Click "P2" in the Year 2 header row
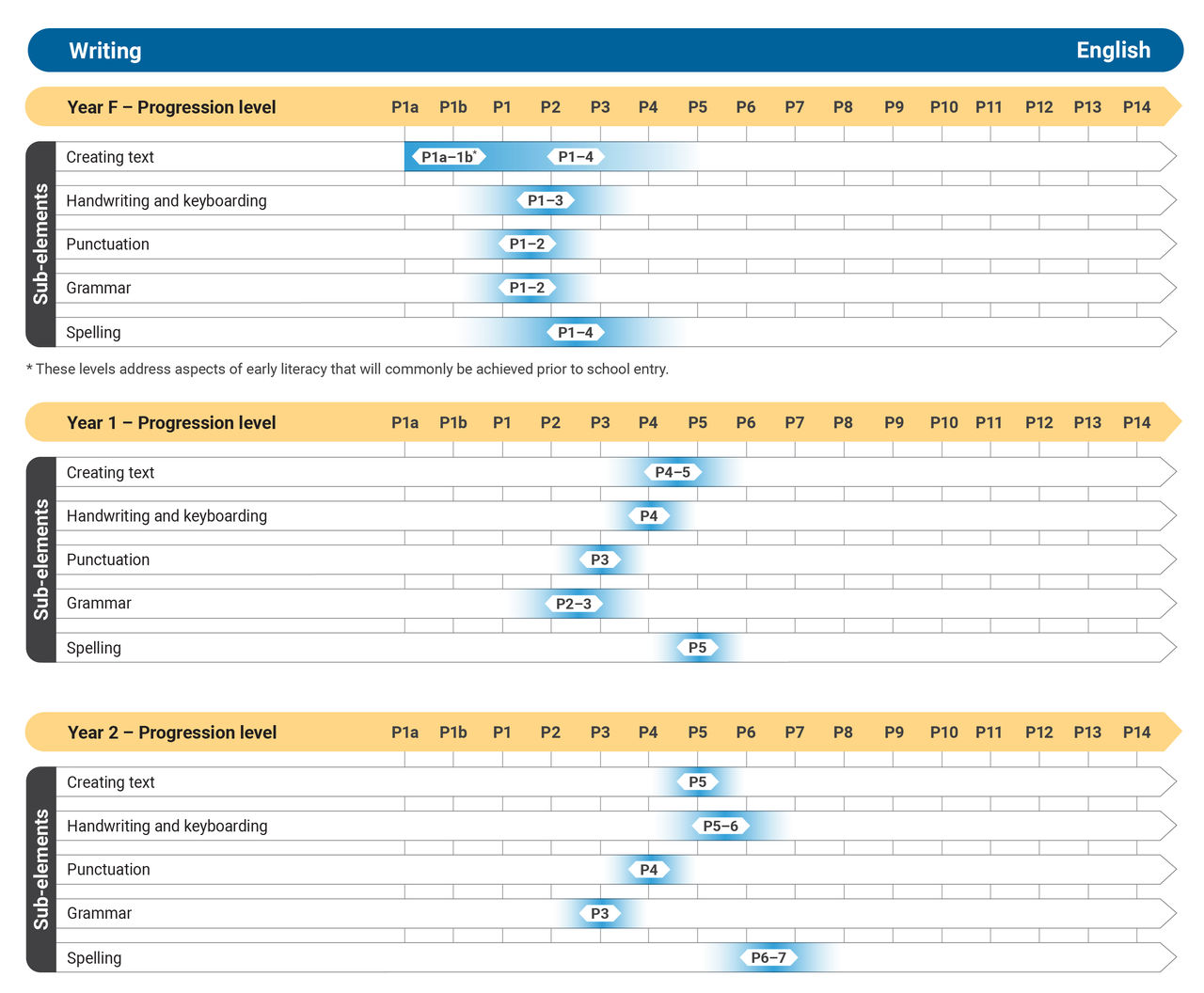This screenshot has width=1204, height=993. [550, 733]
